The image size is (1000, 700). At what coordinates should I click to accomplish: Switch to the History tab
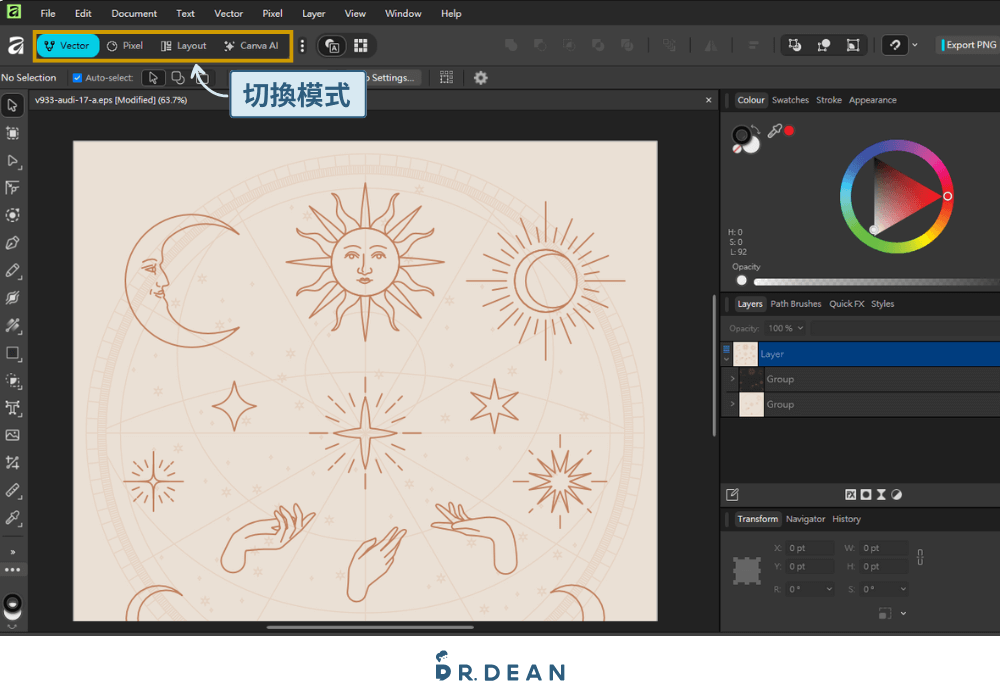[x=846, y=519]
